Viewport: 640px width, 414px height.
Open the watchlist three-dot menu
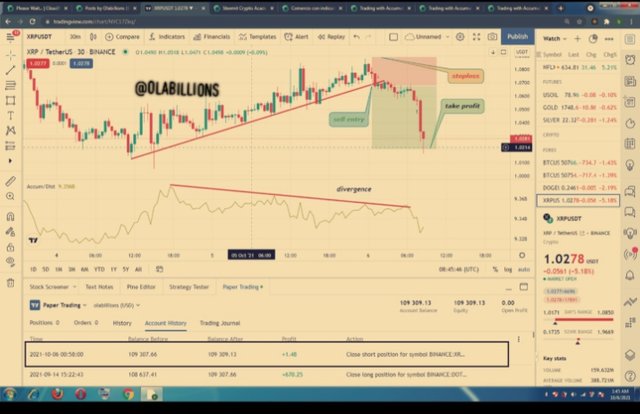pos(609,39)
